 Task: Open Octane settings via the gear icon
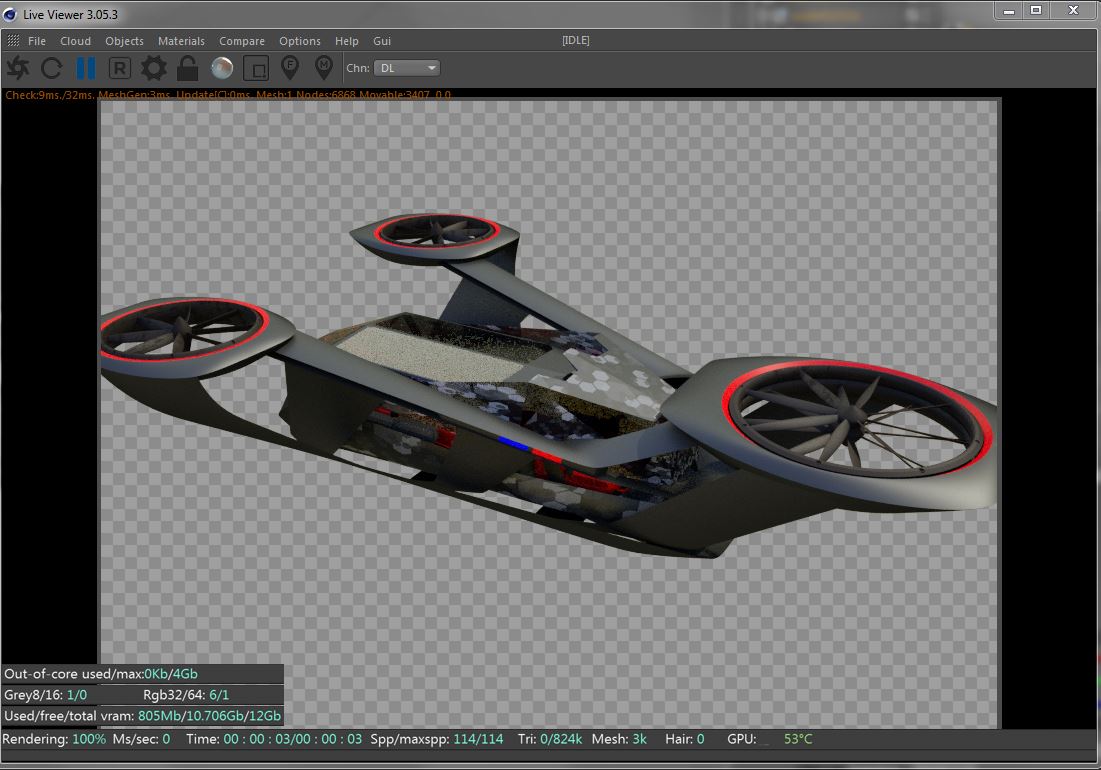click(154, 68)
